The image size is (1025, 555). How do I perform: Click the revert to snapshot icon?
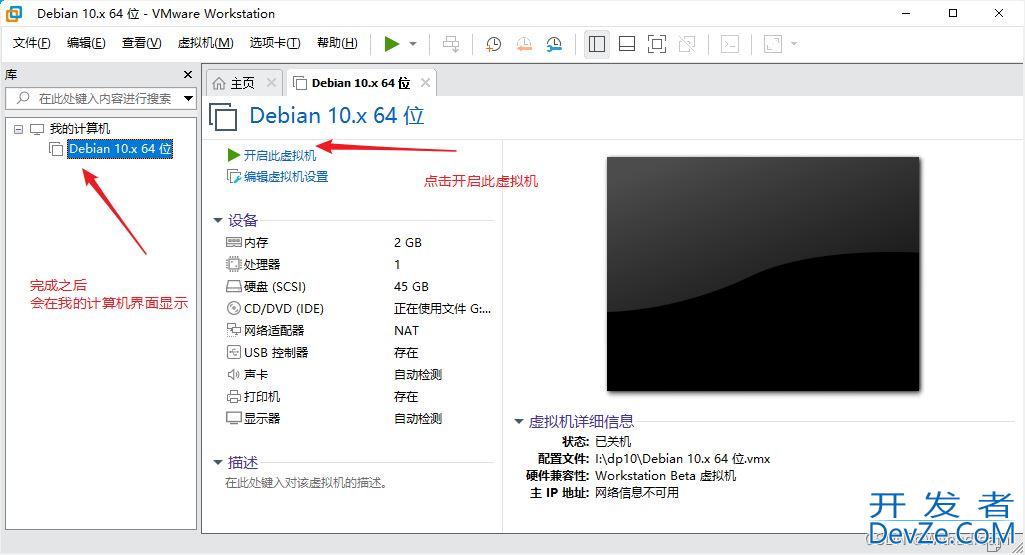point(524,44)
